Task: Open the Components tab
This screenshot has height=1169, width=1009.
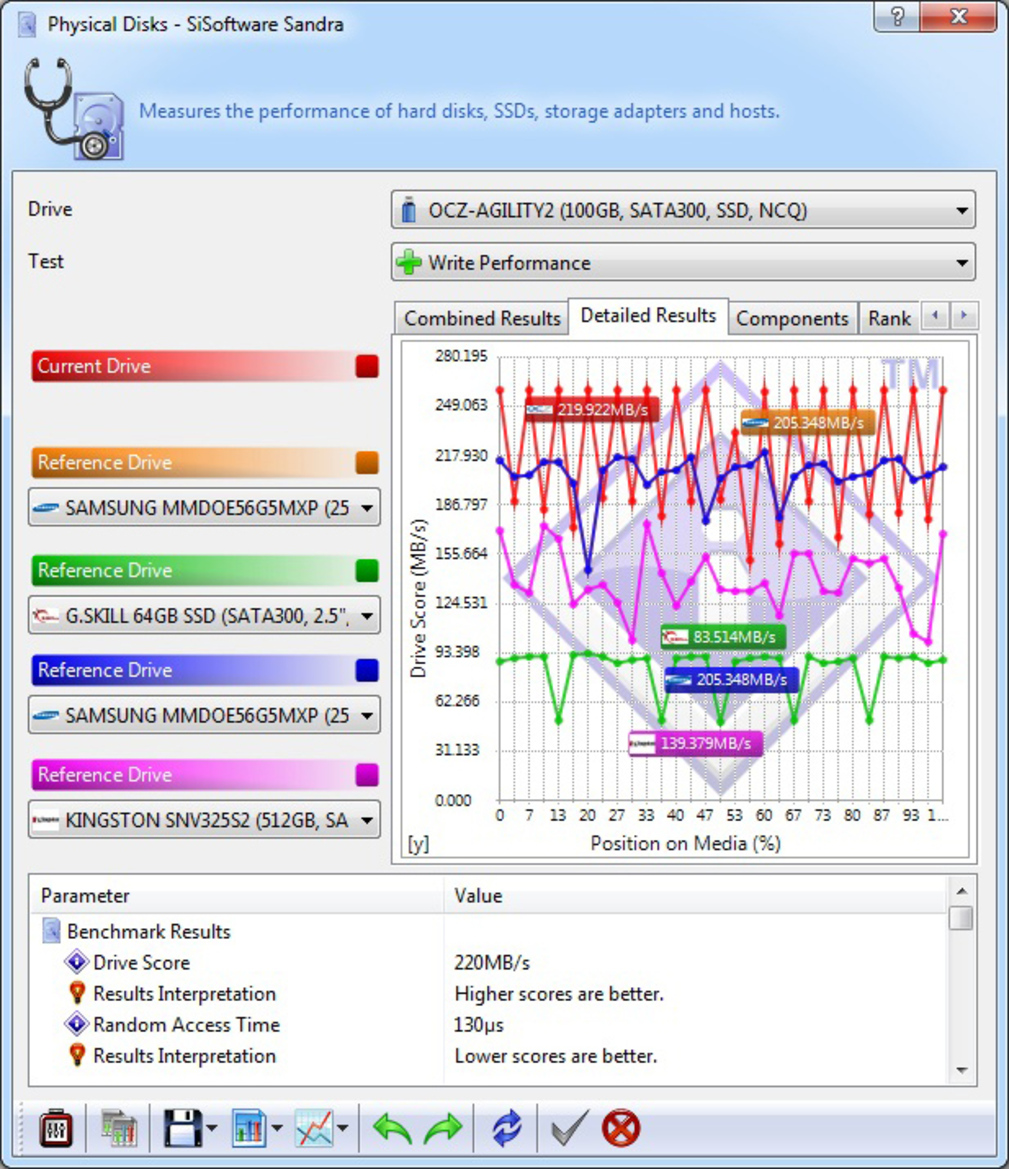Action: pyautogui.click(x=792, y=318)
